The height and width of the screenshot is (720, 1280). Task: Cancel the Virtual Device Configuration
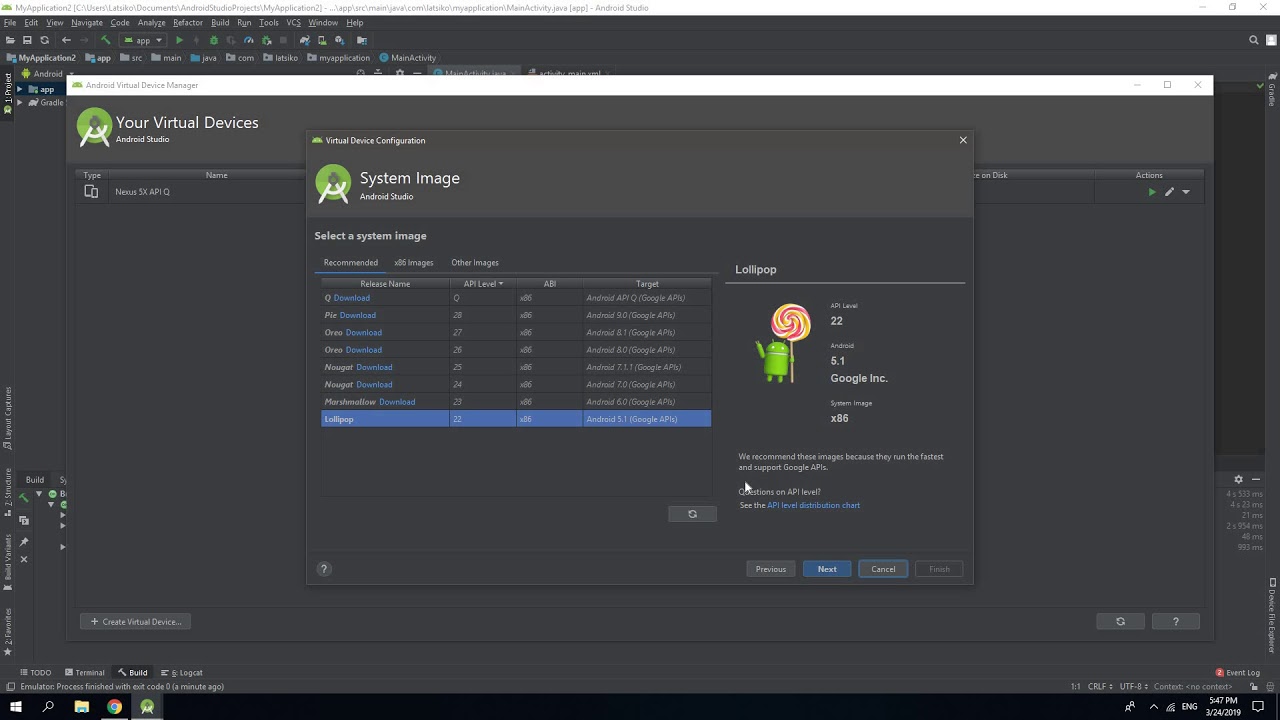(x=883, y=569)
